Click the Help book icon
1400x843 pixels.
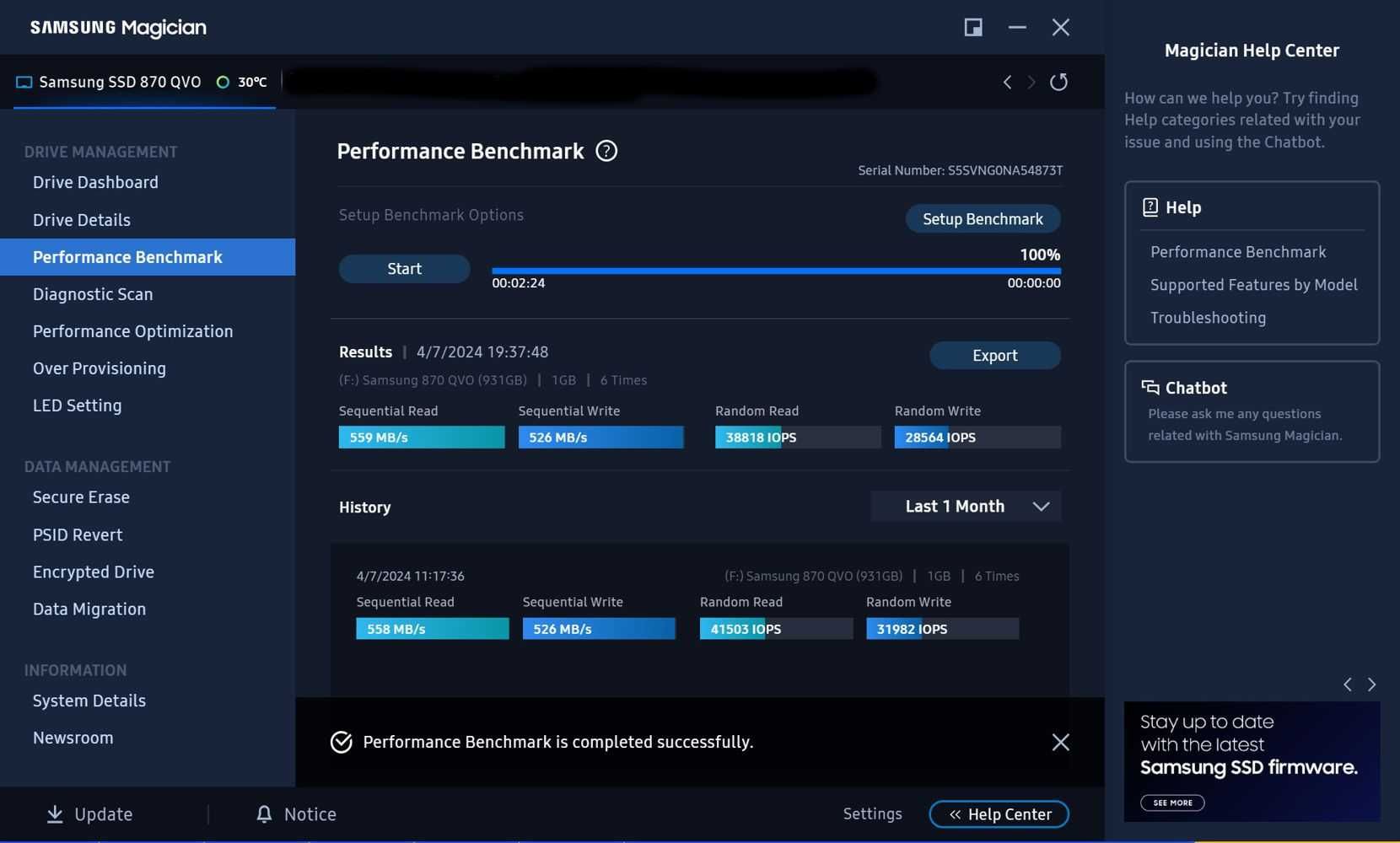click(1150, 207)
